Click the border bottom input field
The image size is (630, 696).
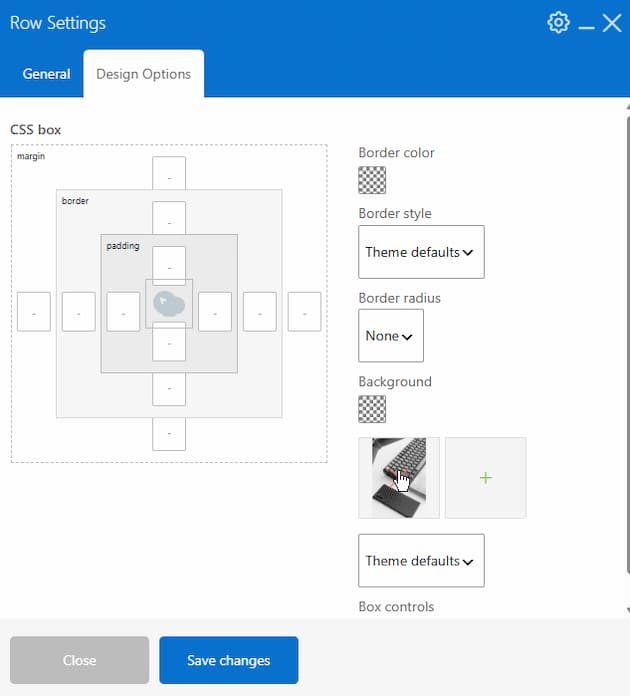[169, 389]
